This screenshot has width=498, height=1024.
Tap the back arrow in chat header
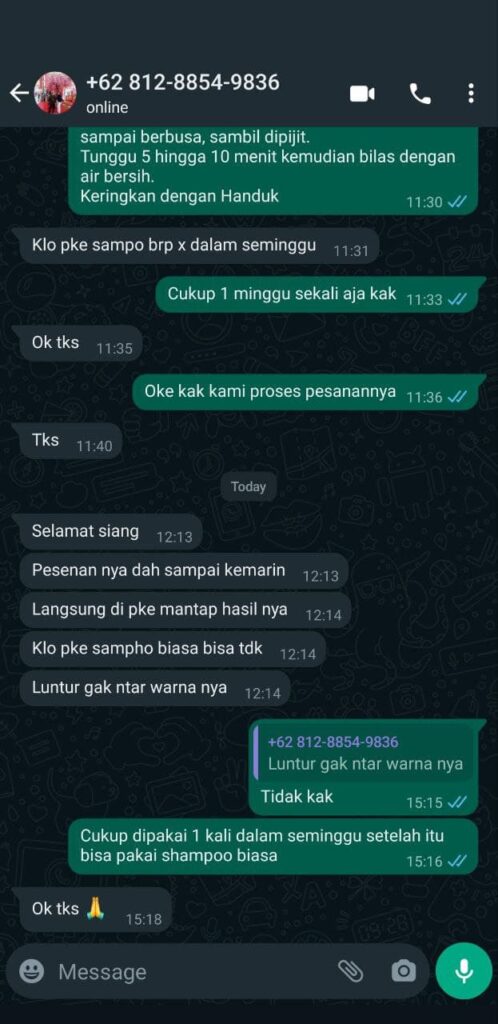(19, 93)
